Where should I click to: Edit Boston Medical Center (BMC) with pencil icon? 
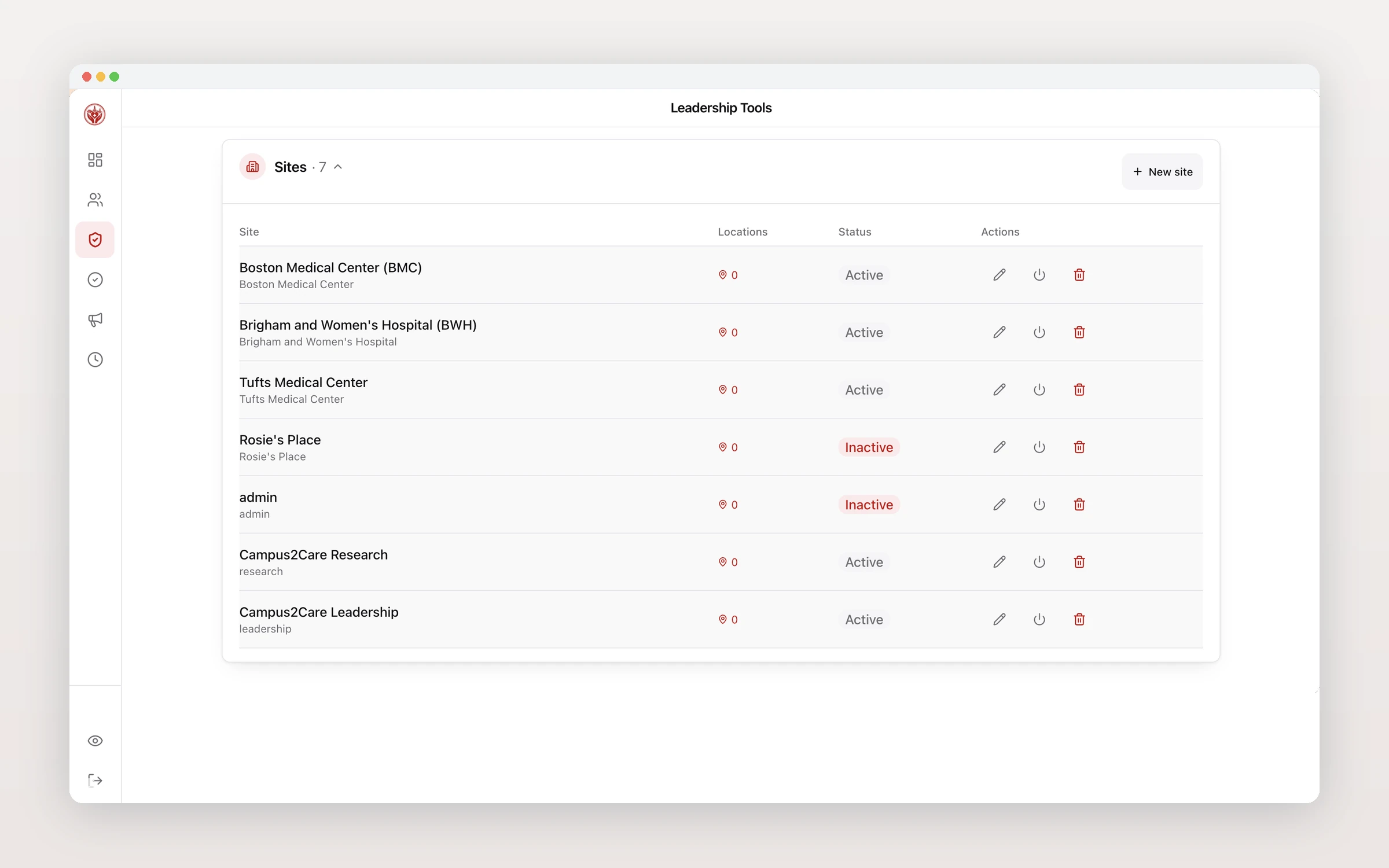click(1000, 275)
